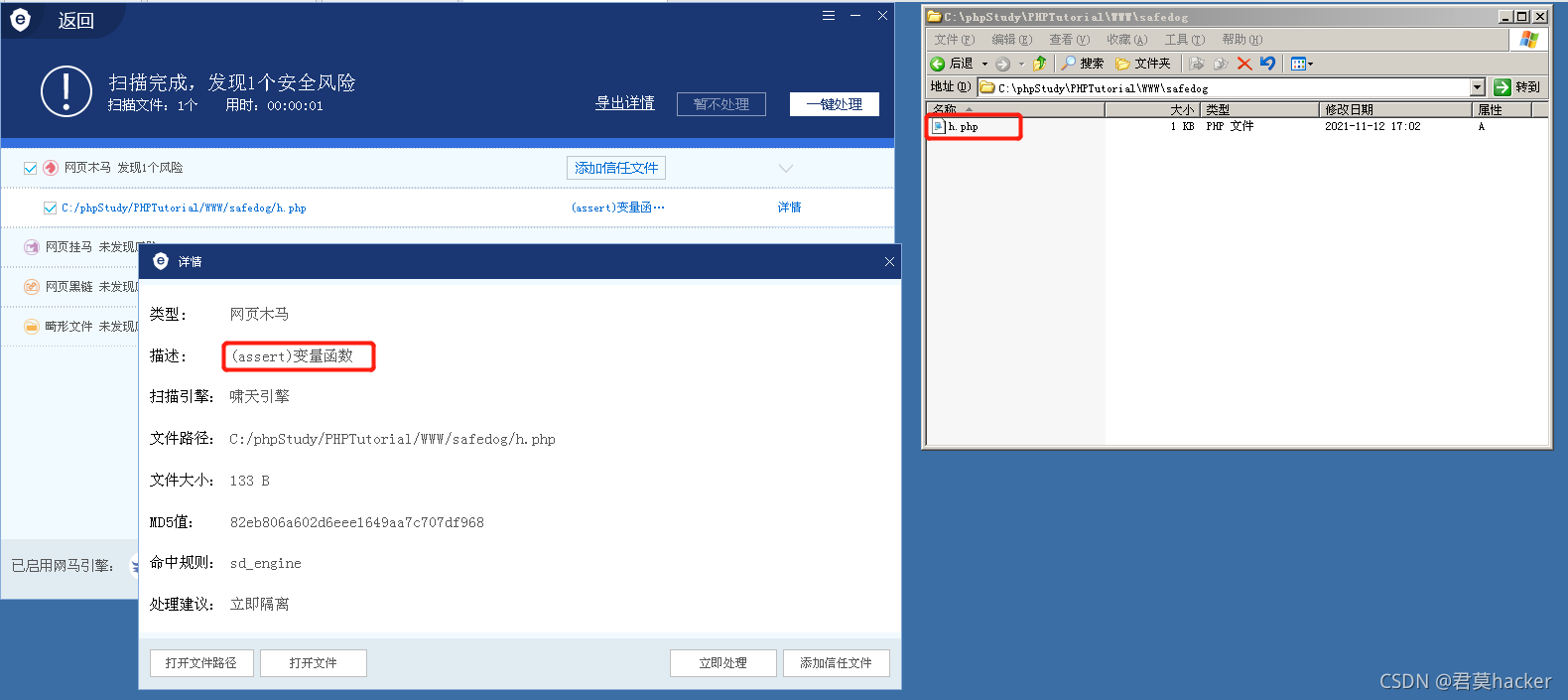Click 添加信任文件 button in details dialog
This screenshot has width=1568, height=700.
pos(837,663)
